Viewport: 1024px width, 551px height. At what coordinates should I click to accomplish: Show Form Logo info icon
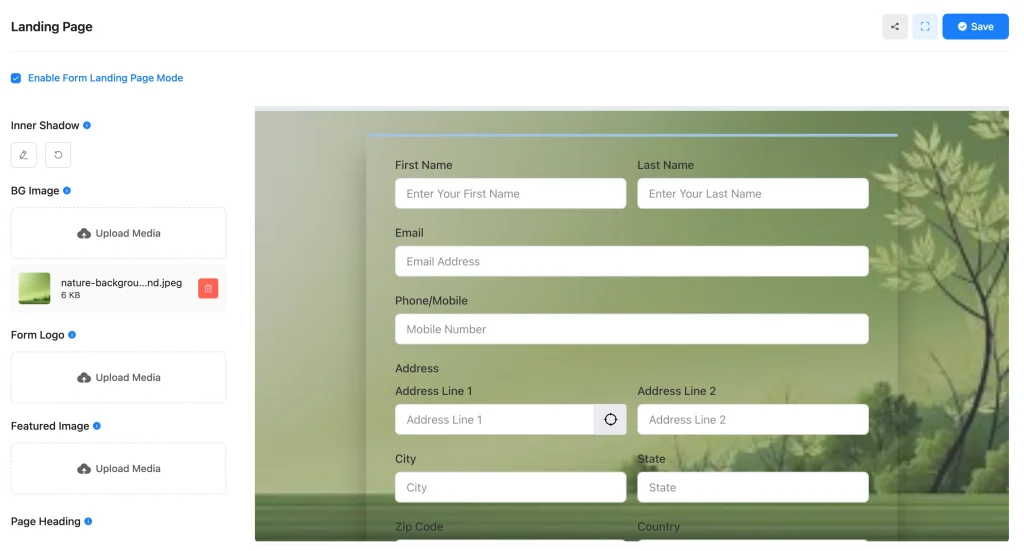tap(72, 335)
